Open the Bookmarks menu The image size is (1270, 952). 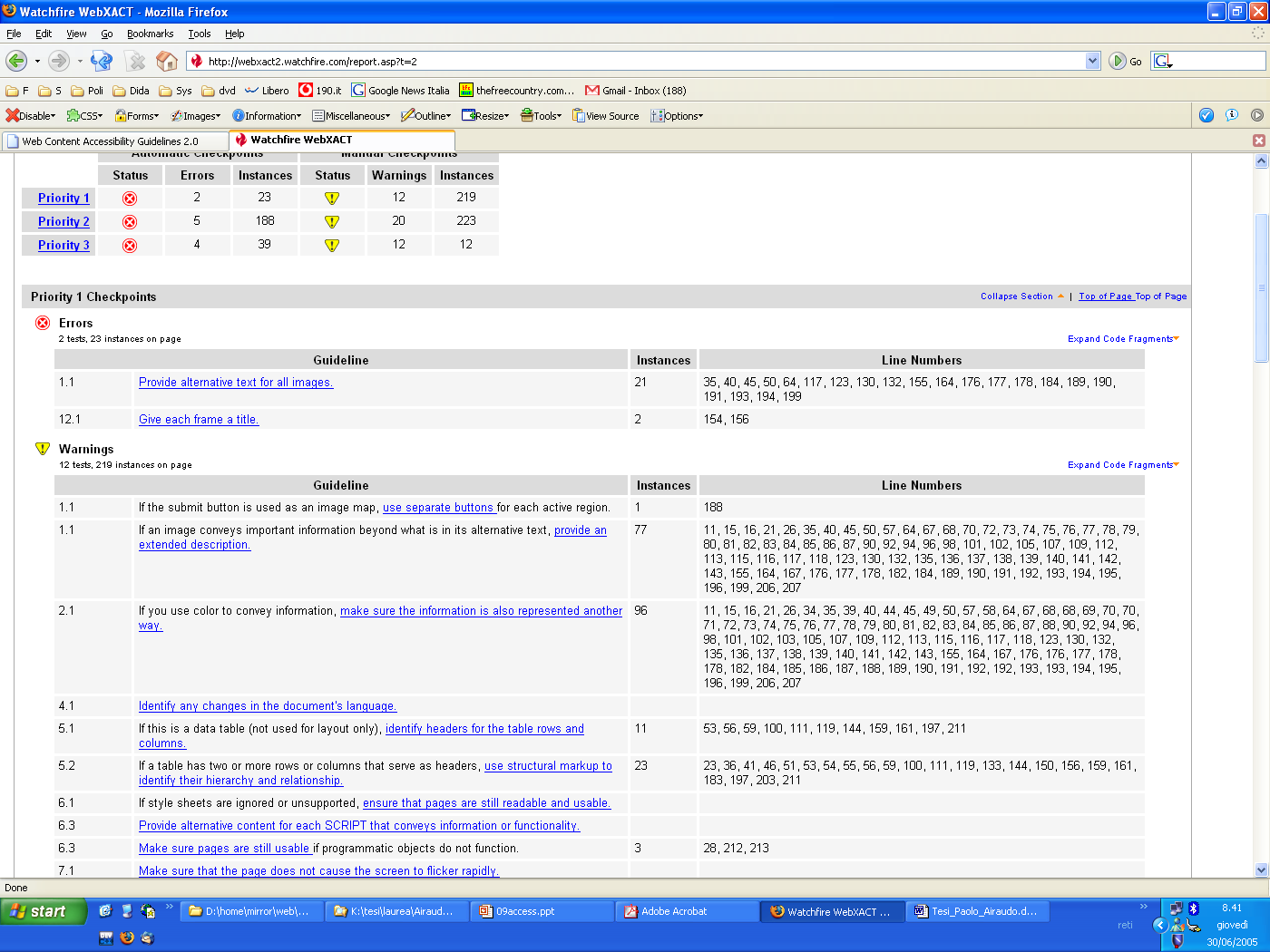(150, 34)
